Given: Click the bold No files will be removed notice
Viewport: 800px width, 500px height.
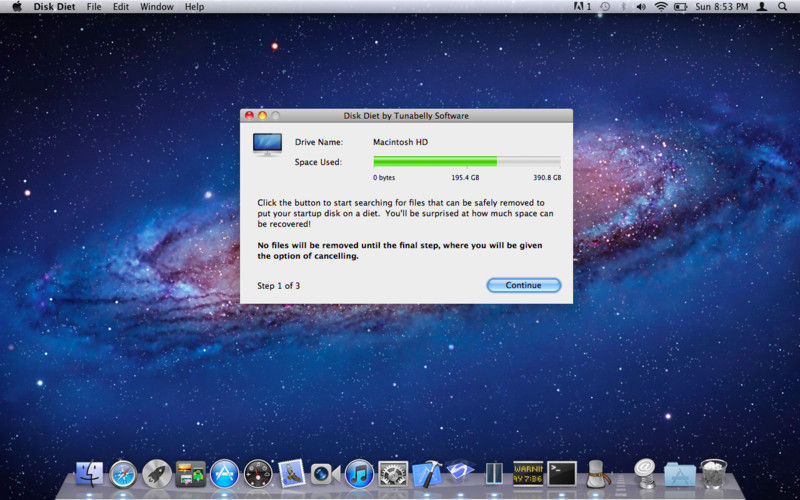Looking at the screenshot, I should click(399, 251).
